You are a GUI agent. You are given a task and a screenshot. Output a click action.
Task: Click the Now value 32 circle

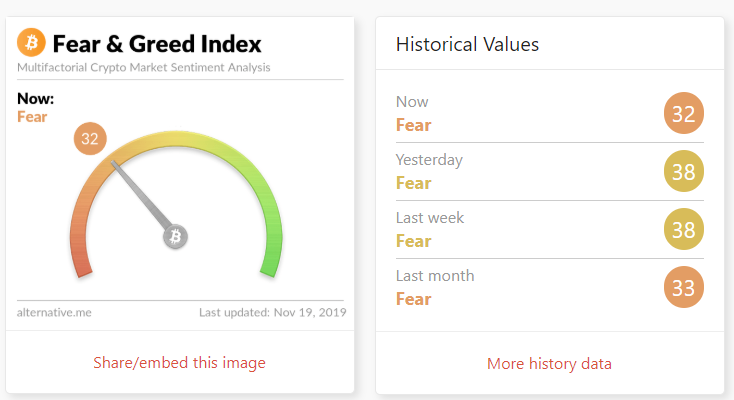tap(684, 114)
